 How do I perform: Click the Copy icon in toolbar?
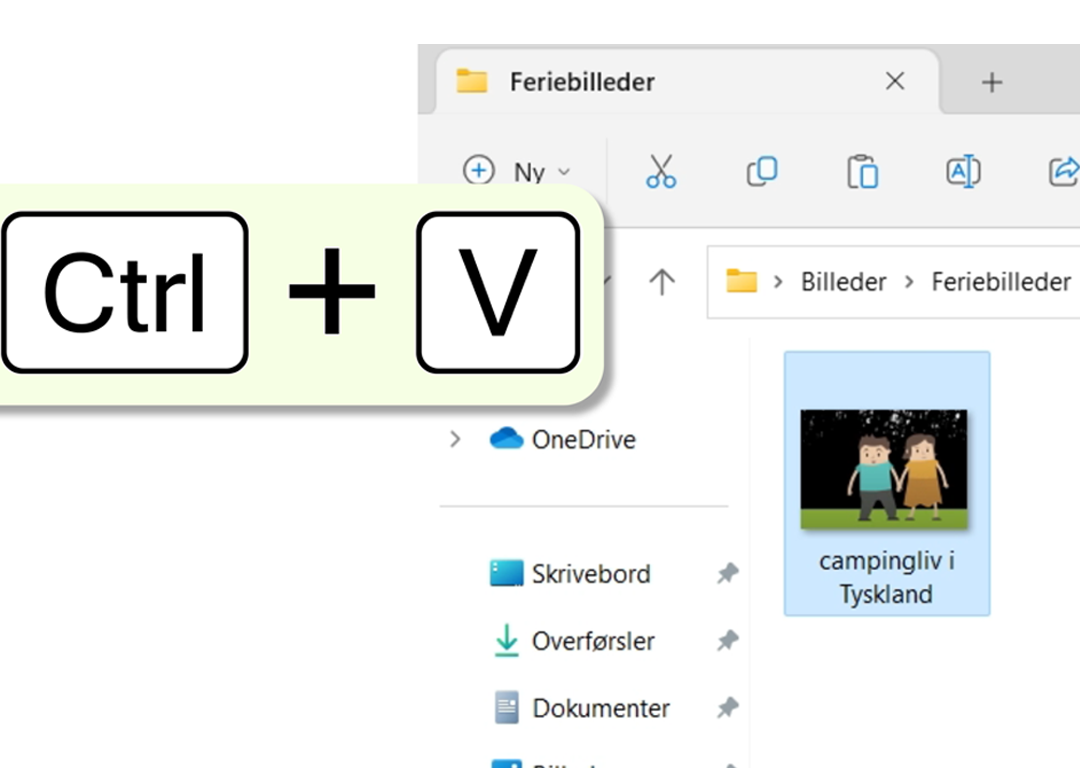pyautogui.click(x=762, y=172)
